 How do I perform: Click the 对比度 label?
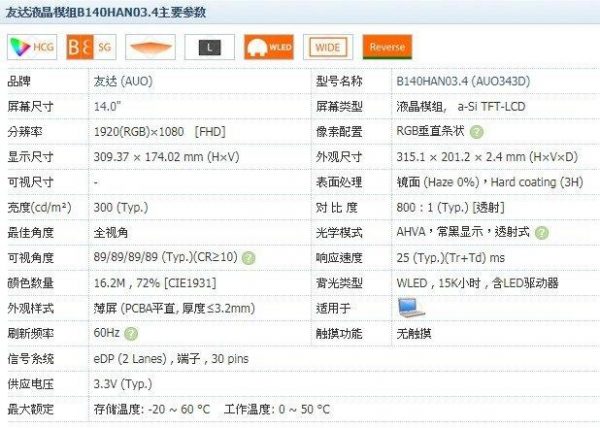point(337,207)
